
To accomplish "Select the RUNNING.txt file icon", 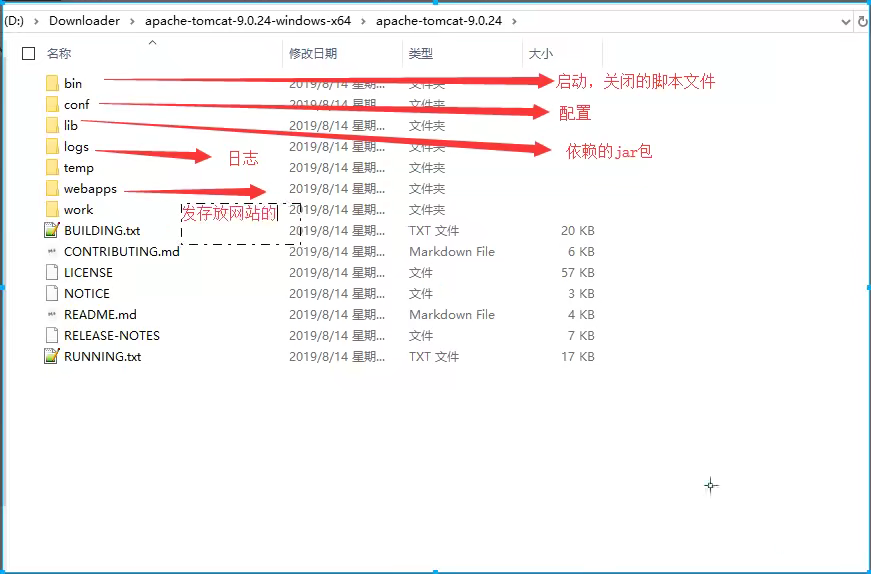I will point(52,356).
